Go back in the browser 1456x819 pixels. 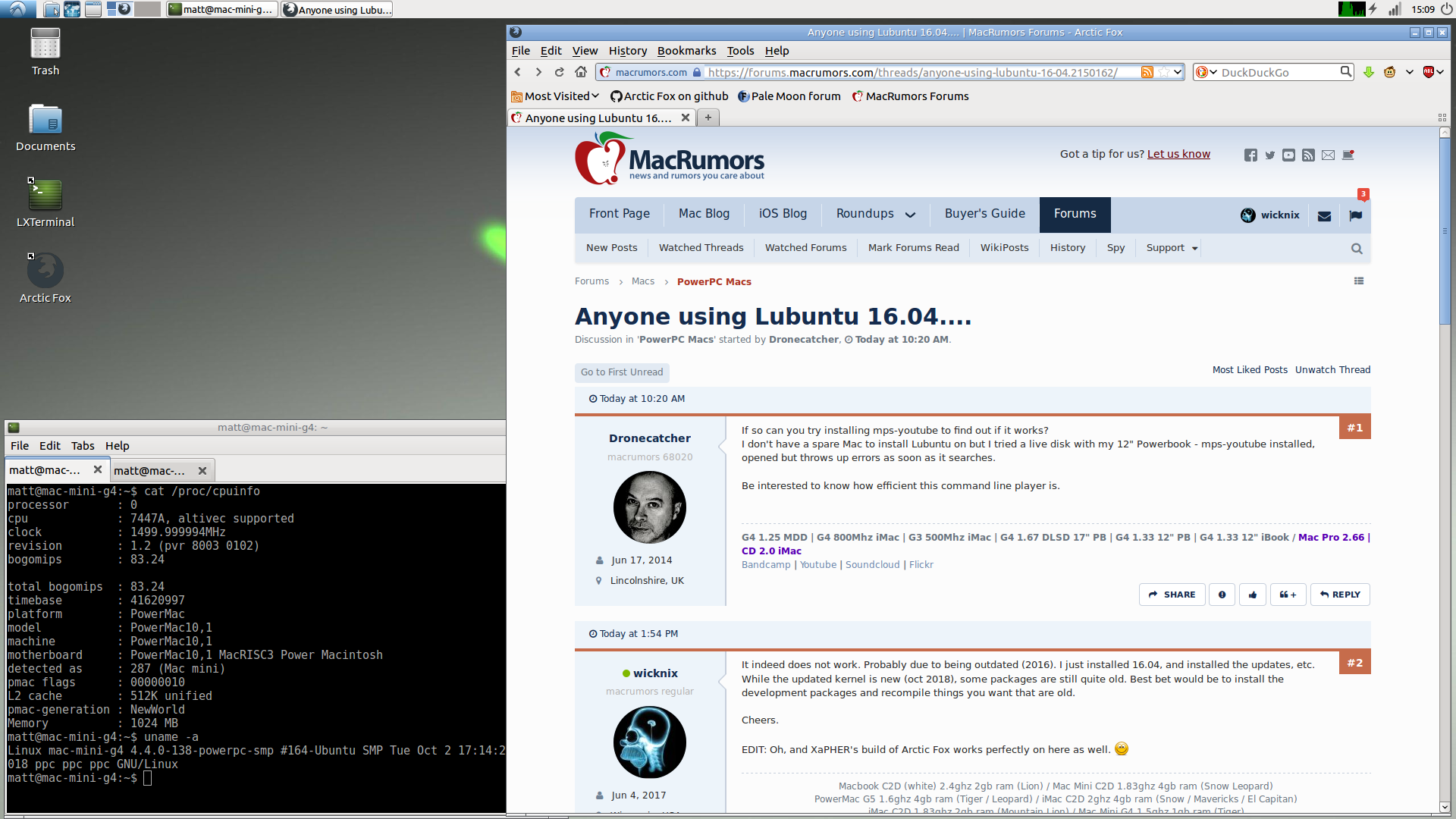(x=518, y=72)
